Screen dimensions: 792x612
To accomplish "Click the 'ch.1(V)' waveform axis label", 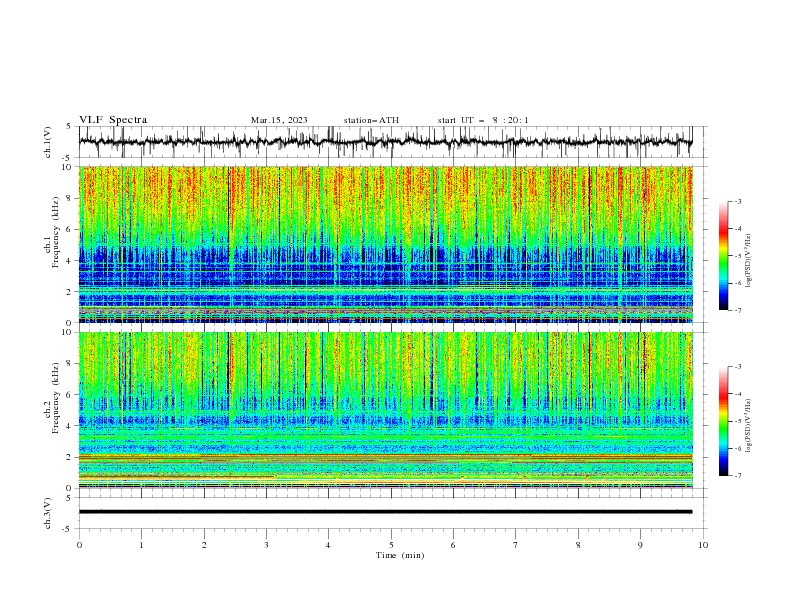I will [x=48, y=142].
